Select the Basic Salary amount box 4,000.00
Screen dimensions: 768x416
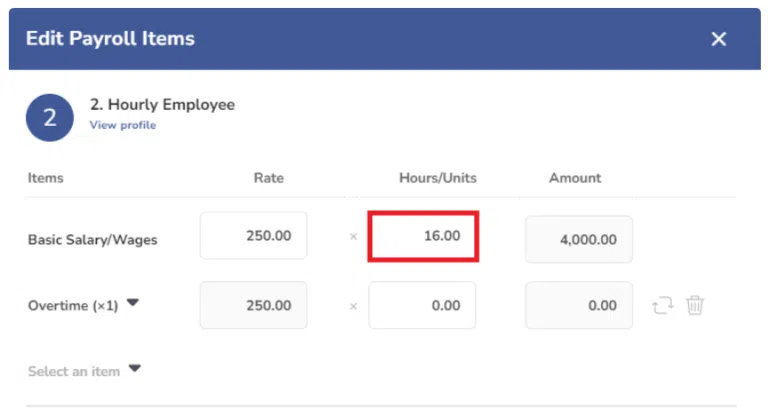[x=579, y=239]
